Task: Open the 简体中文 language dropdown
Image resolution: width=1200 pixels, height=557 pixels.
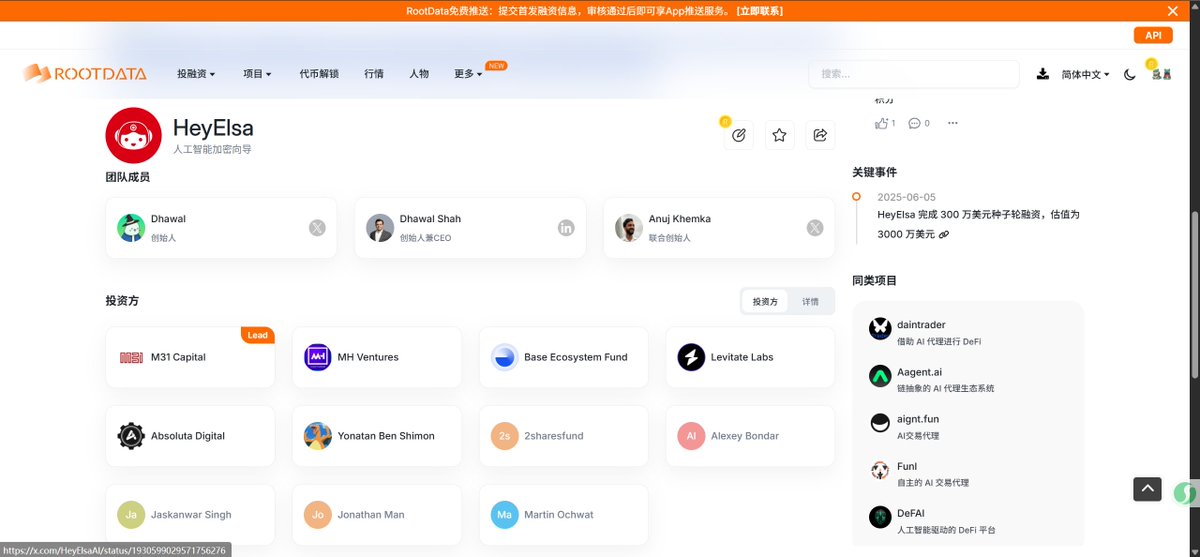Action: click(1085, 74)
